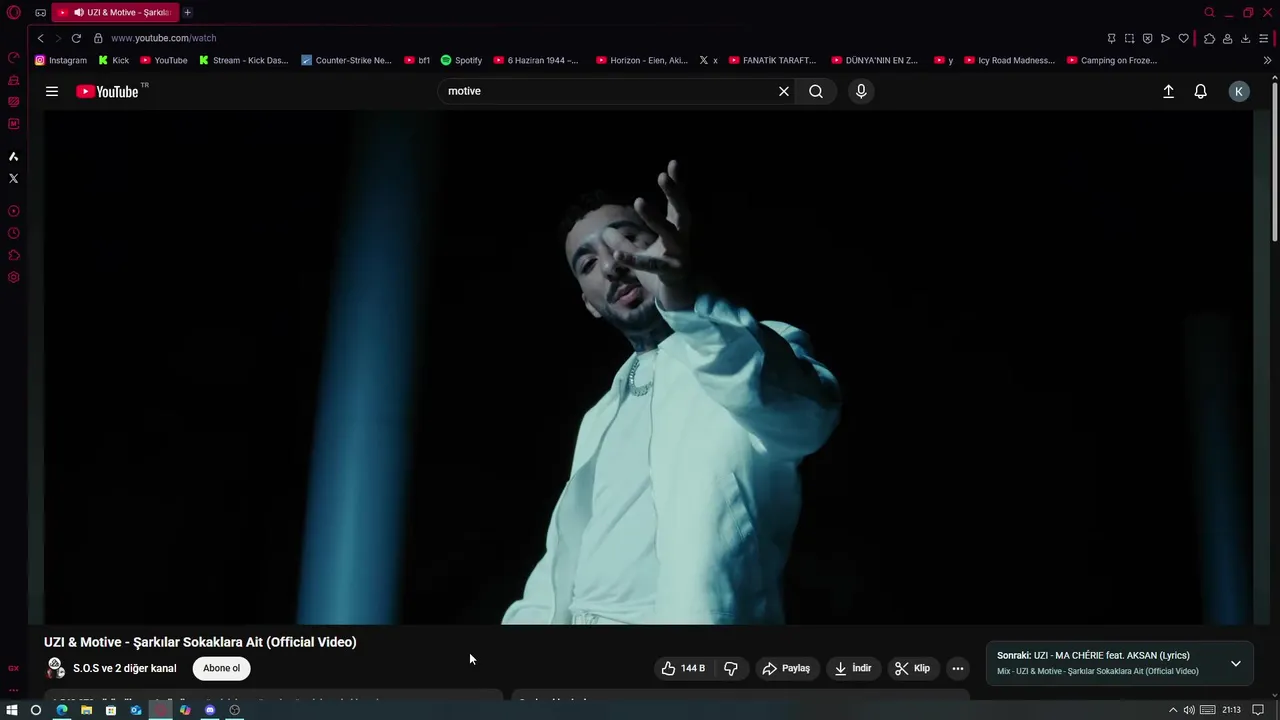Screen dimensions: 1280x720
Task: Open YouTube notifications bell
Action: [1201, 91]
